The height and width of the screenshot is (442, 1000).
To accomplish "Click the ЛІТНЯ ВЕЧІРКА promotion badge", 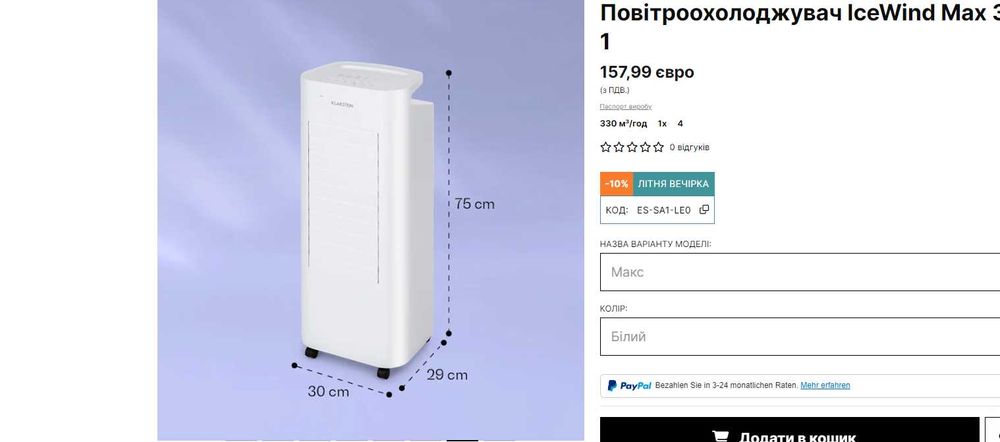I will (x=673, y=184).
